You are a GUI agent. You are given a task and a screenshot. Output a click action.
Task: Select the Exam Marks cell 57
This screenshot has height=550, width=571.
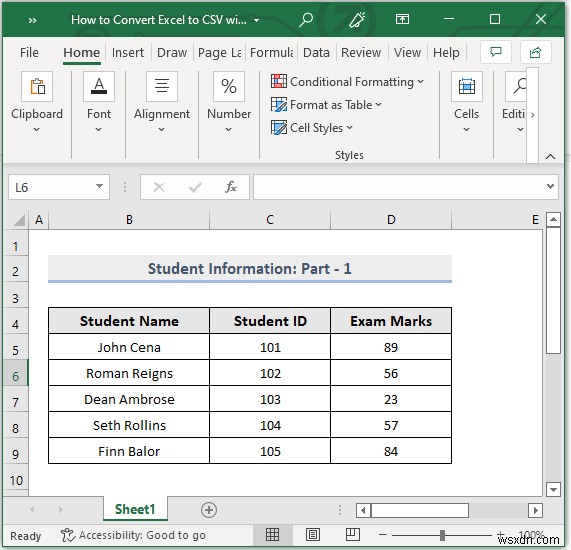click(x=391, y=425)
